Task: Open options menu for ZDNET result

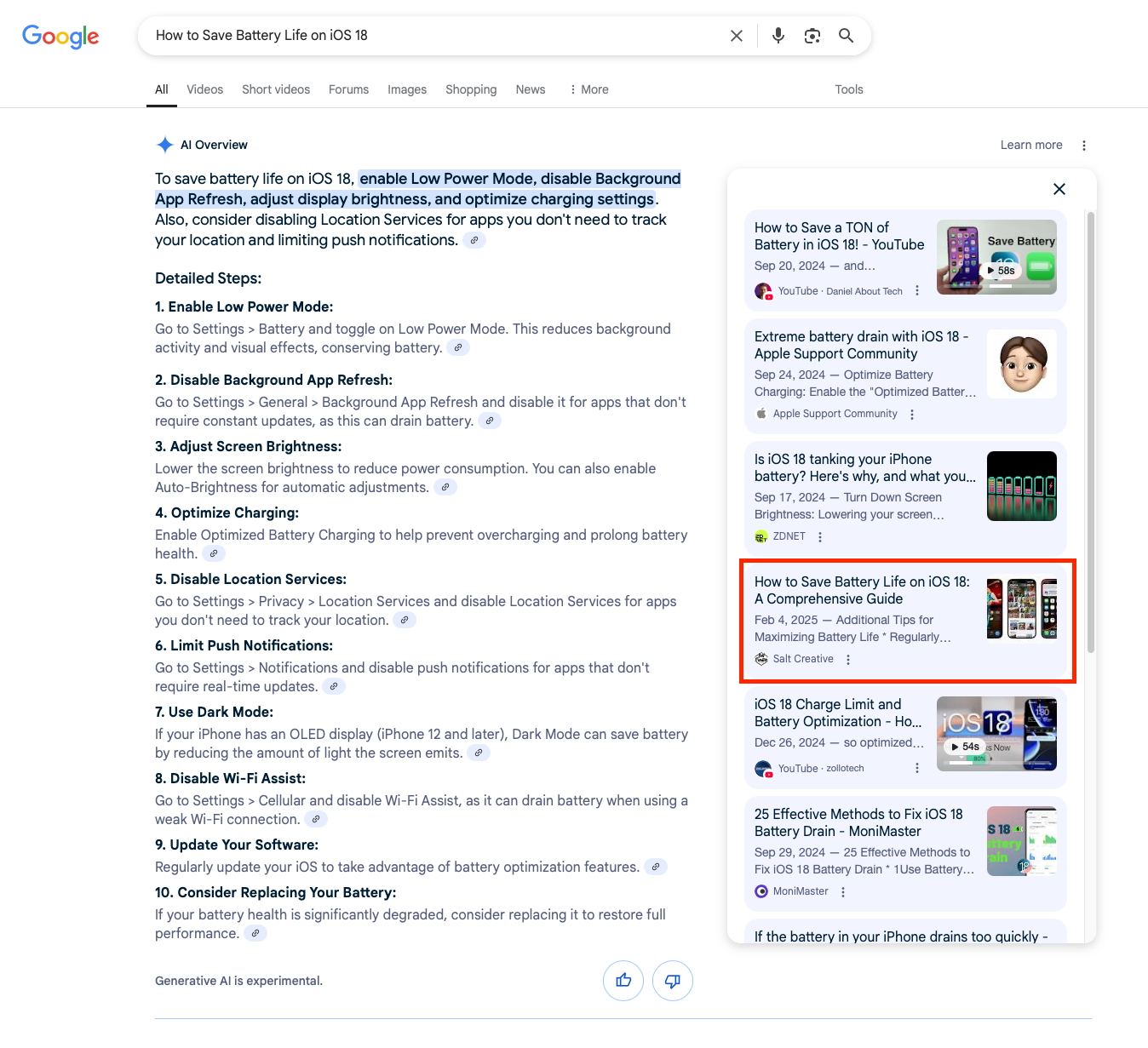Action: [820, 537]
